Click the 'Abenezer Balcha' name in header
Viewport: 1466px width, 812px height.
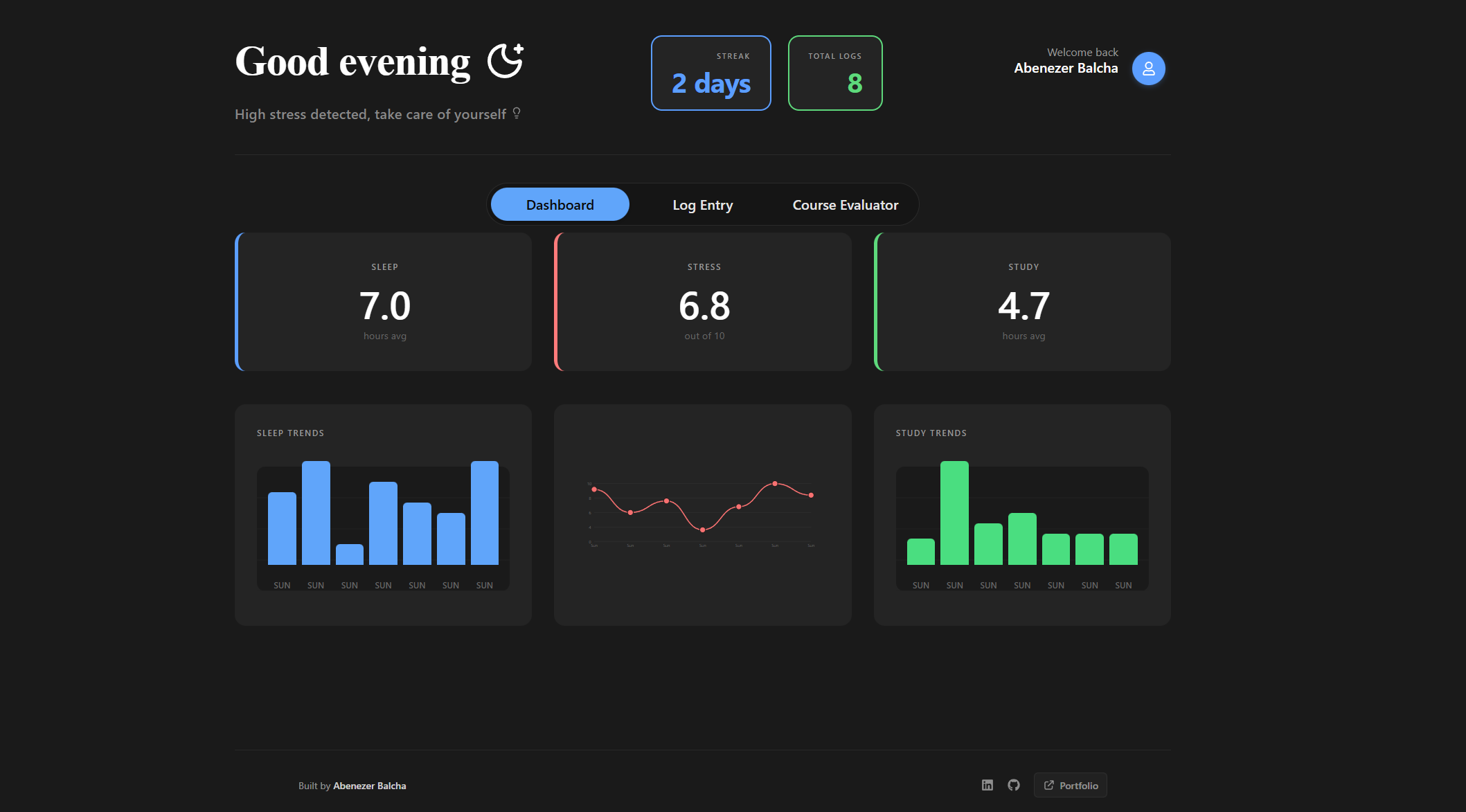coord(1066,68)
